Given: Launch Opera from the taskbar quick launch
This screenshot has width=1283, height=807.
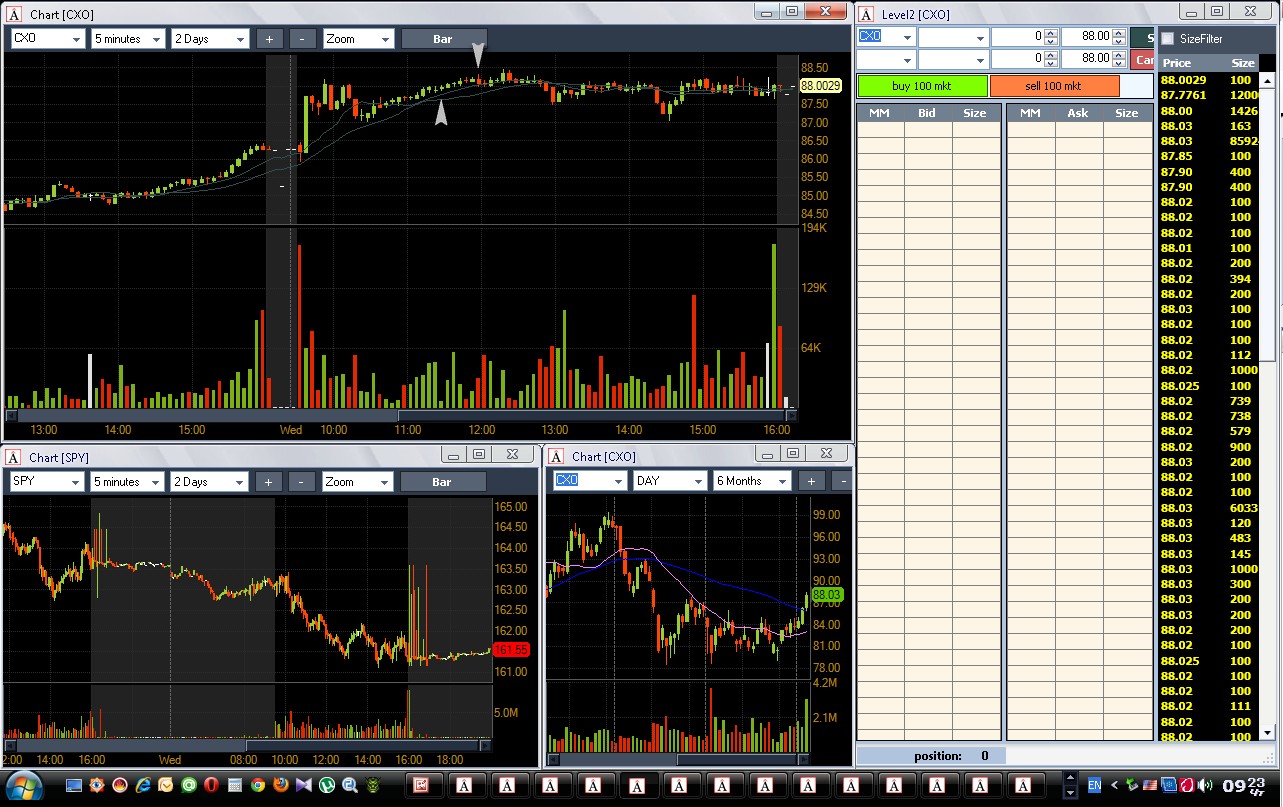Looking at the screenshot, I should [211, 785].
